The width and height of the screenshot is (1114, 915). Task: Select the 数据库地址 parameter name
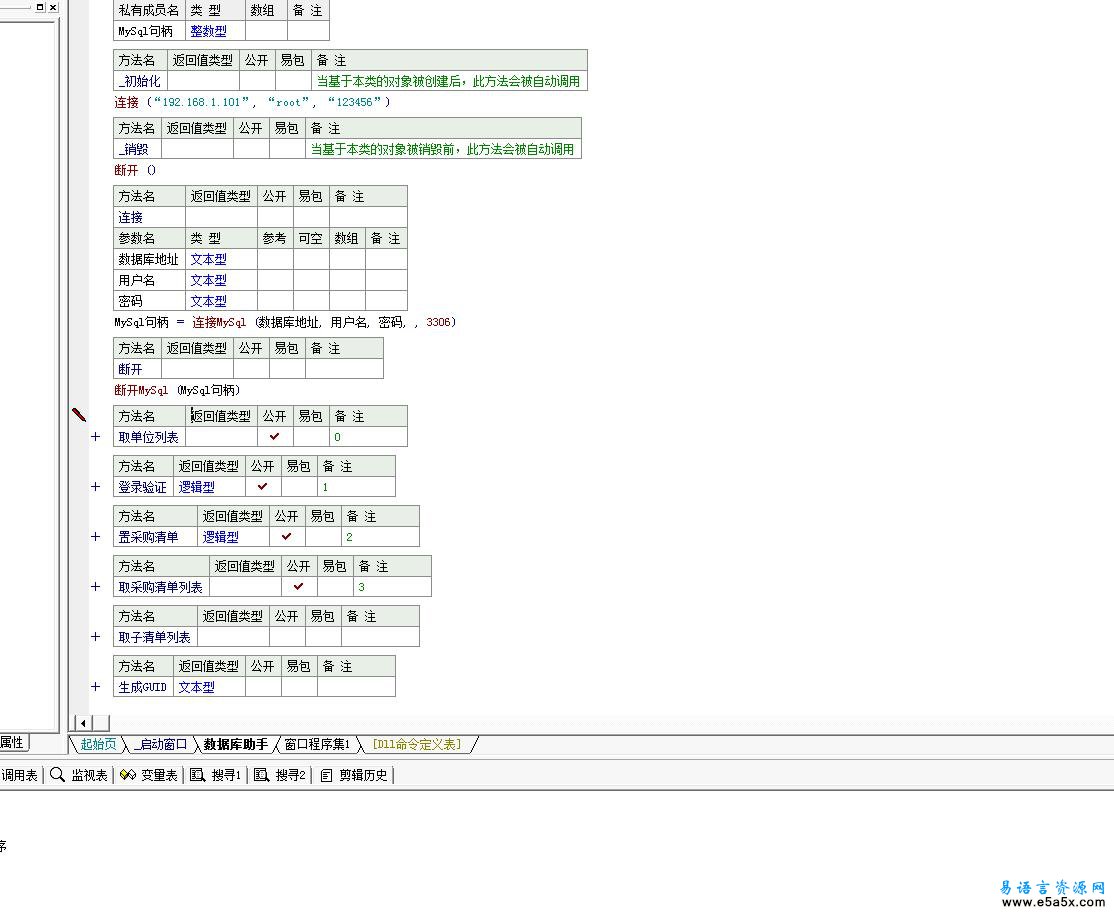pyautogui.click(x=149, y=259)
